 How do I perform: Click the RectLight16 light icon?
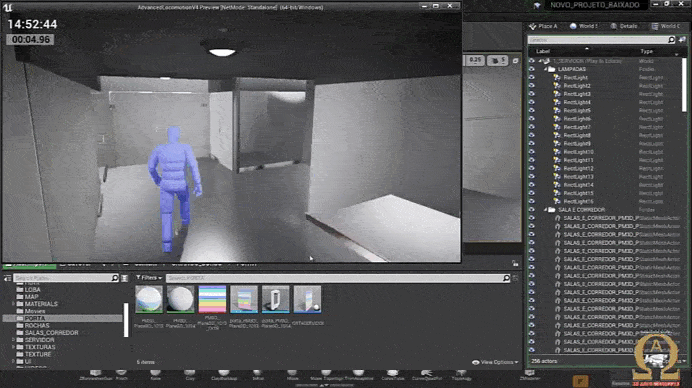click(557, 201)
